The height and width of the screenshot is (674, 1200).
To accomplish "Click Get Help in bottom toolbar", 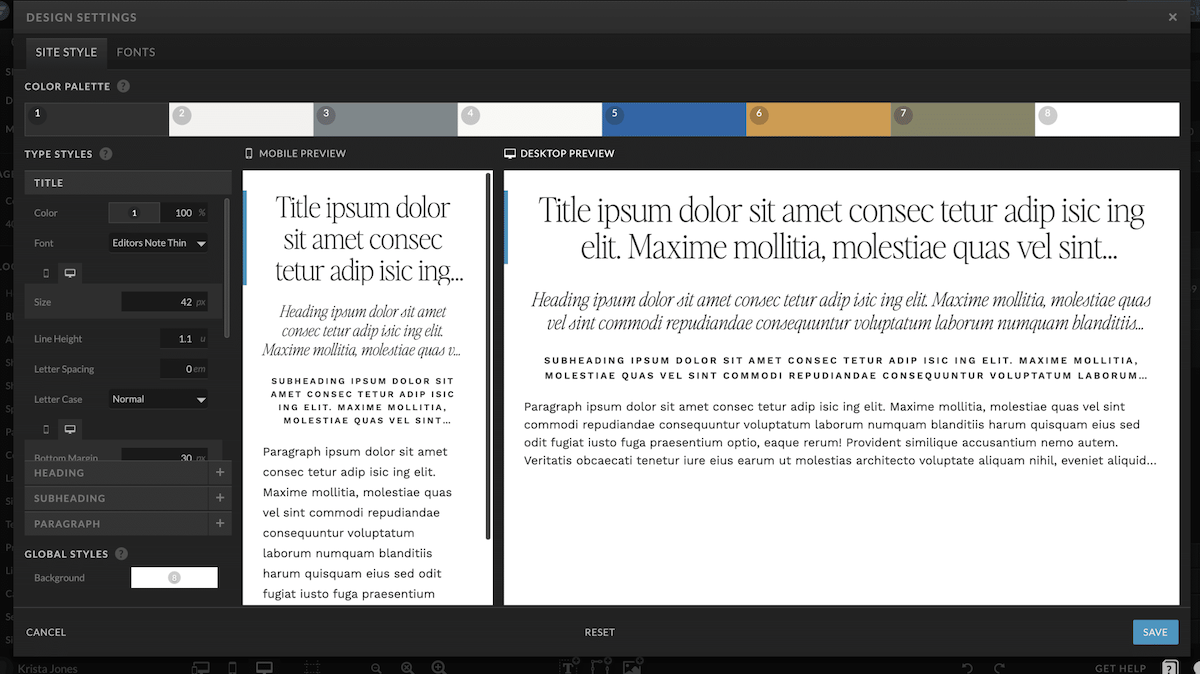I will (x=1120, y=668).
